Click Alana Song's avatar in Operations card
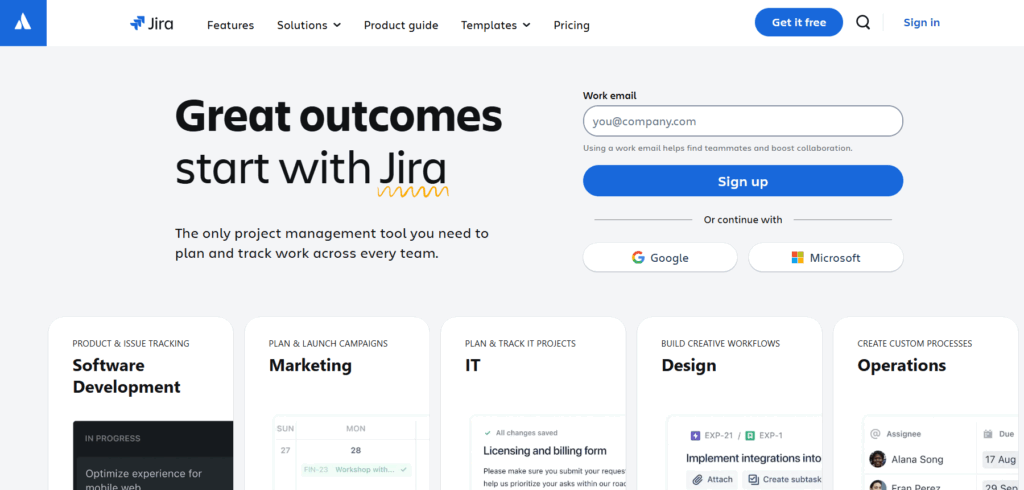 coord(877,459)
